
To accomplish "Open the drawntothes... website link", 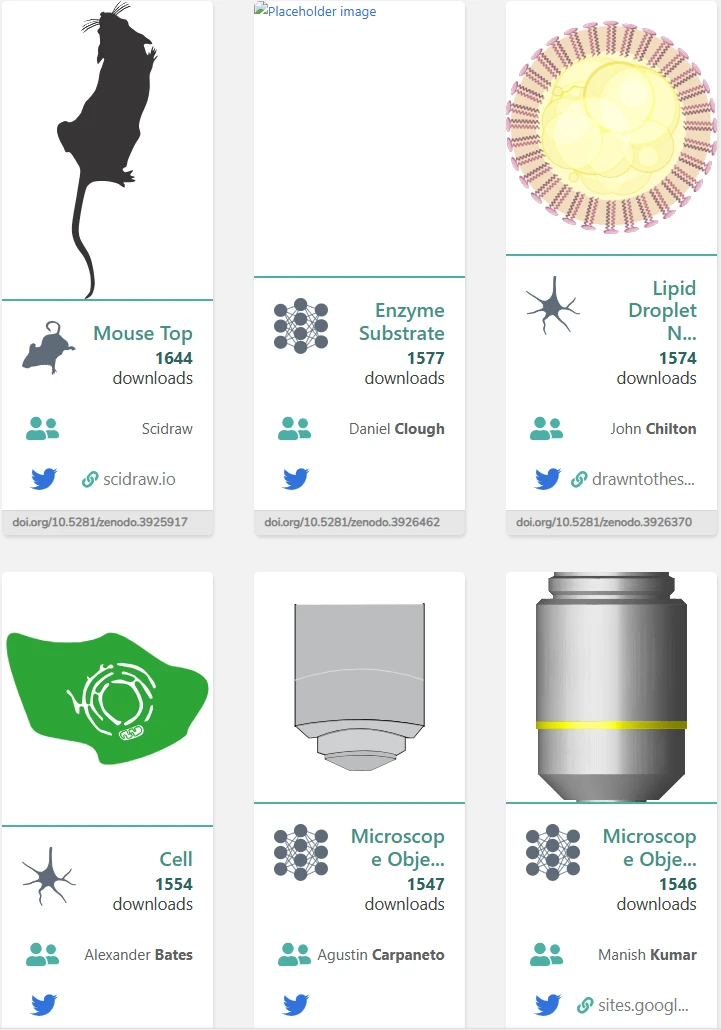I will 632,480.
